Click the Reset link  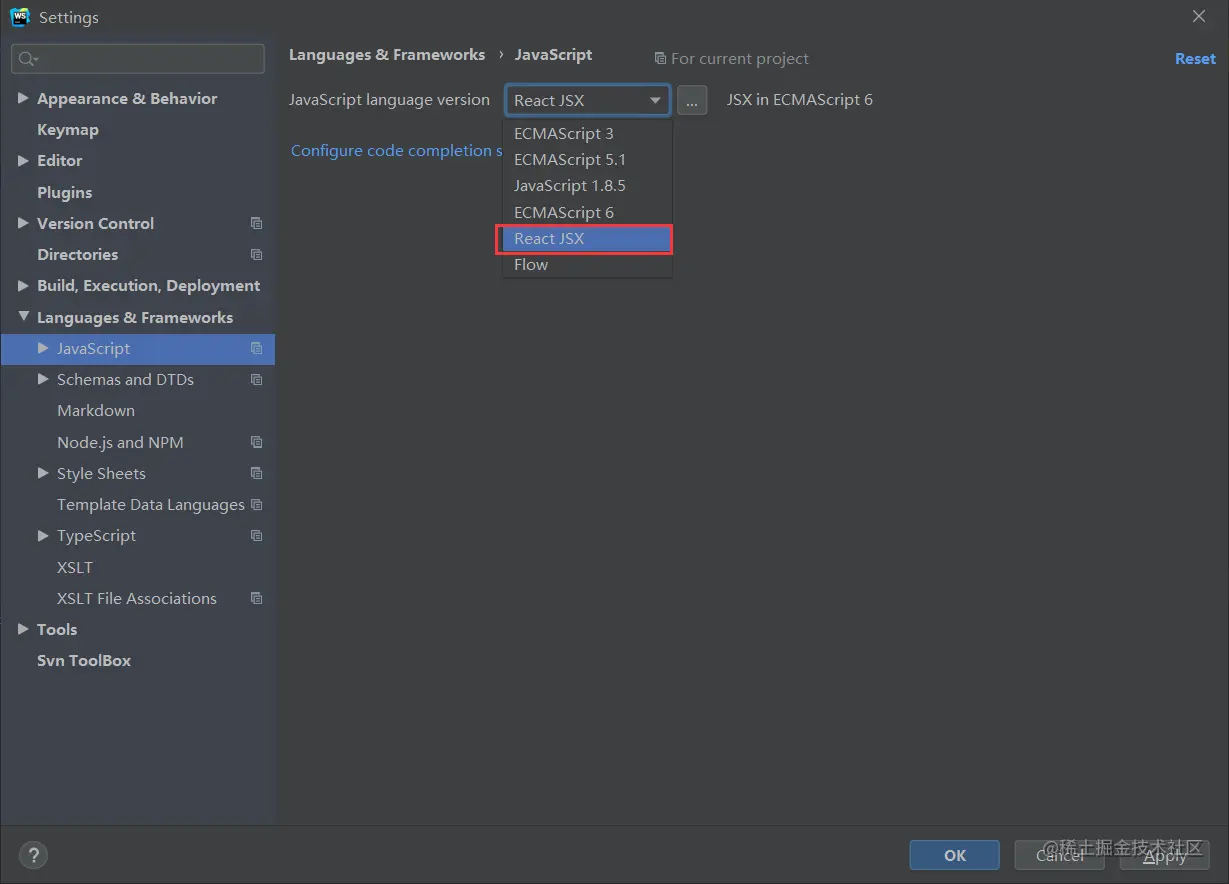pos(1195,59)
